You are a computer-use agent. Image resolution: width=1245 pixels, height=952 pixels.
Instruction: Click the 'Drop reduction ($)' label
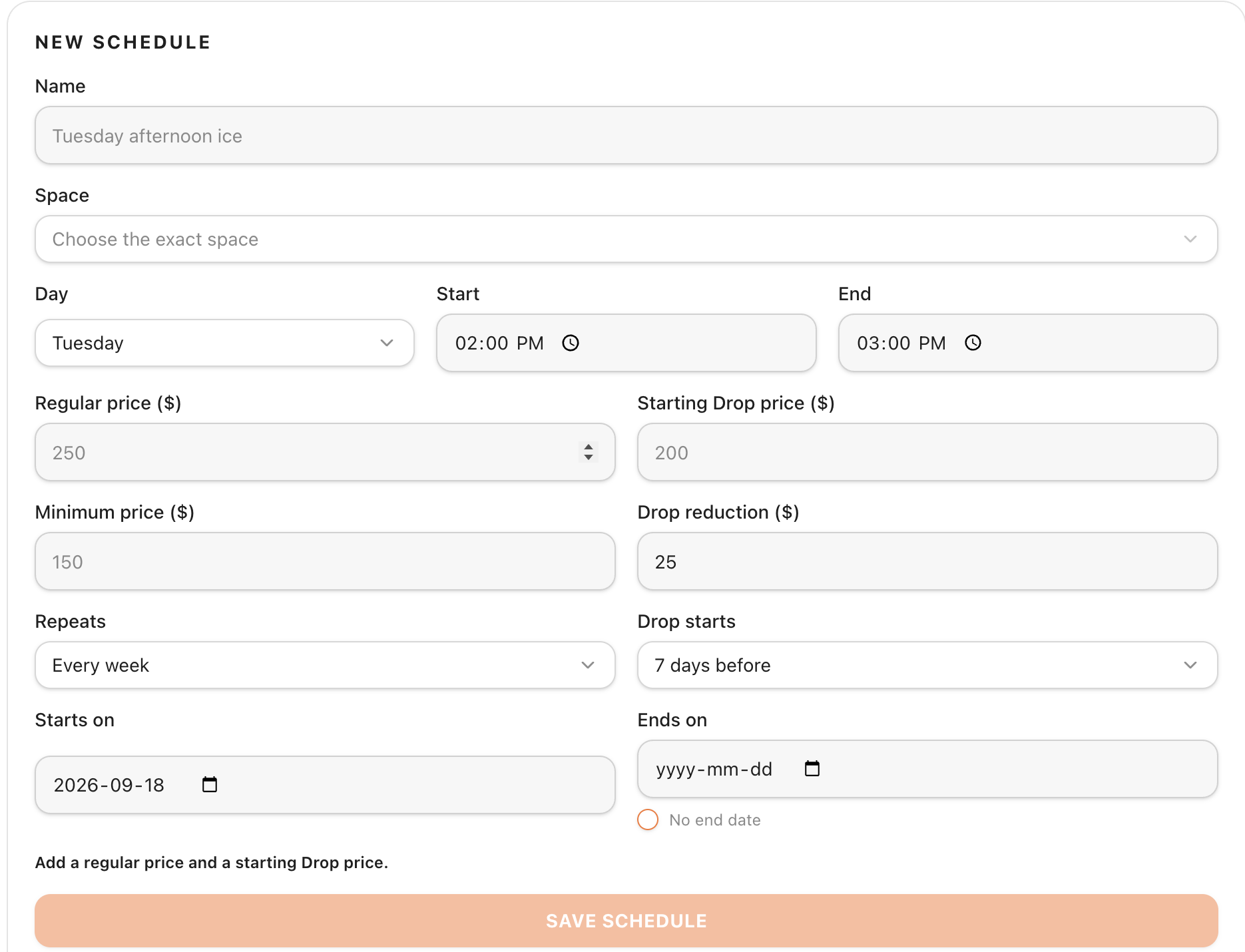click(718, 513)
